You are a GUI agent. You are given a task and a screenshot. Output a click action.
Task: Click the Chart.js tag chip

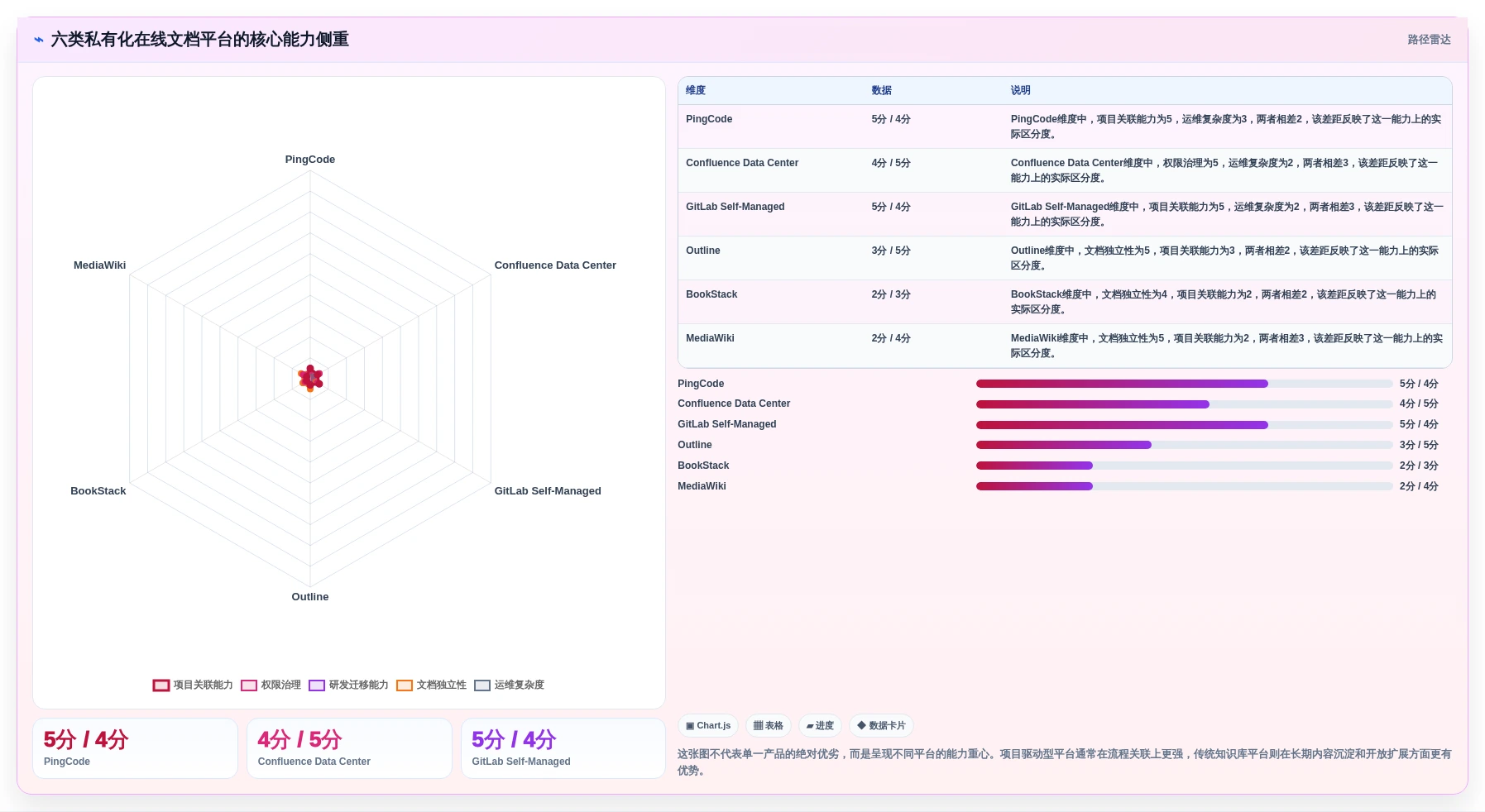click(708, 726)
